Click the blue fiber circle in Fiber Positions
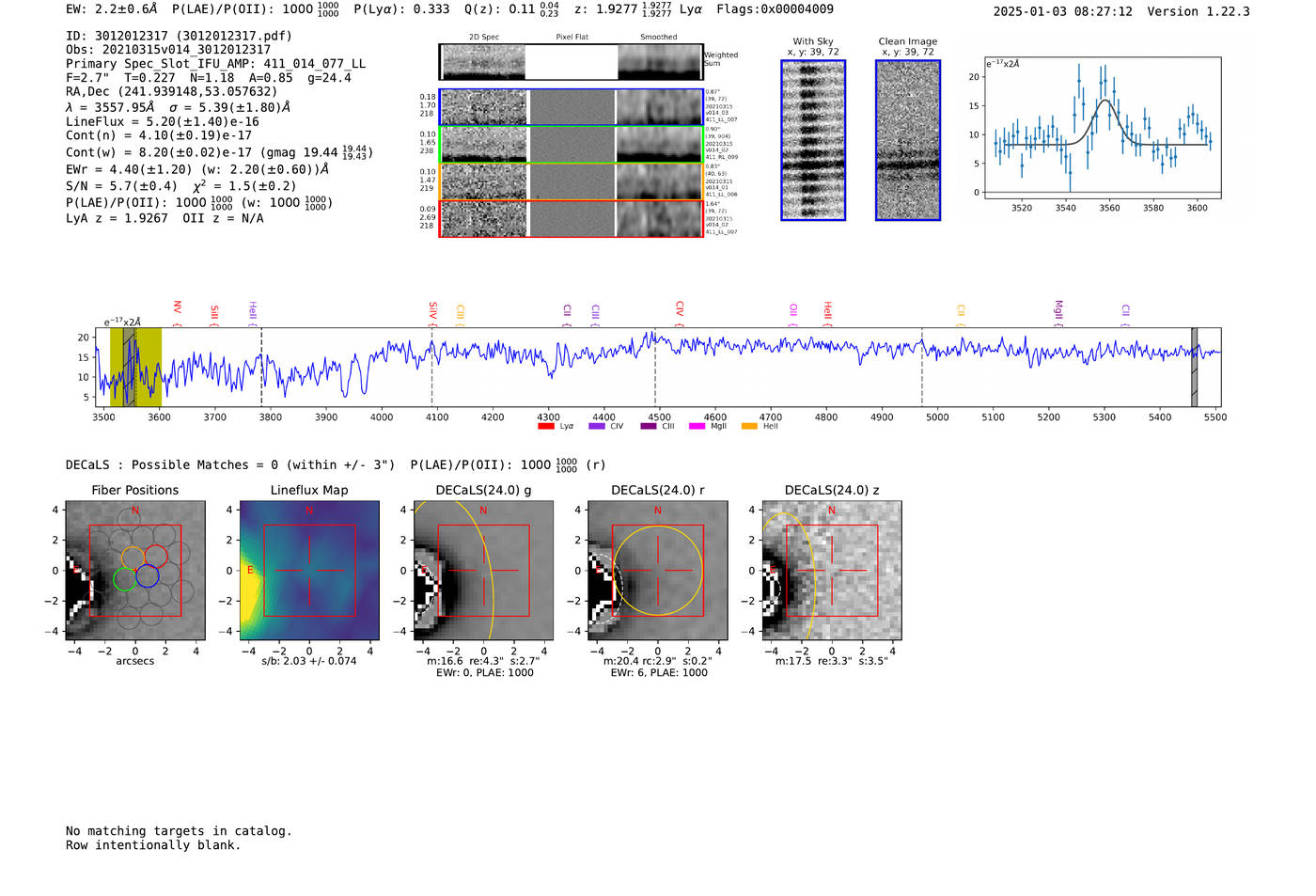The width and height of the screenshot is (1316, 896). (x=147, y=575)
